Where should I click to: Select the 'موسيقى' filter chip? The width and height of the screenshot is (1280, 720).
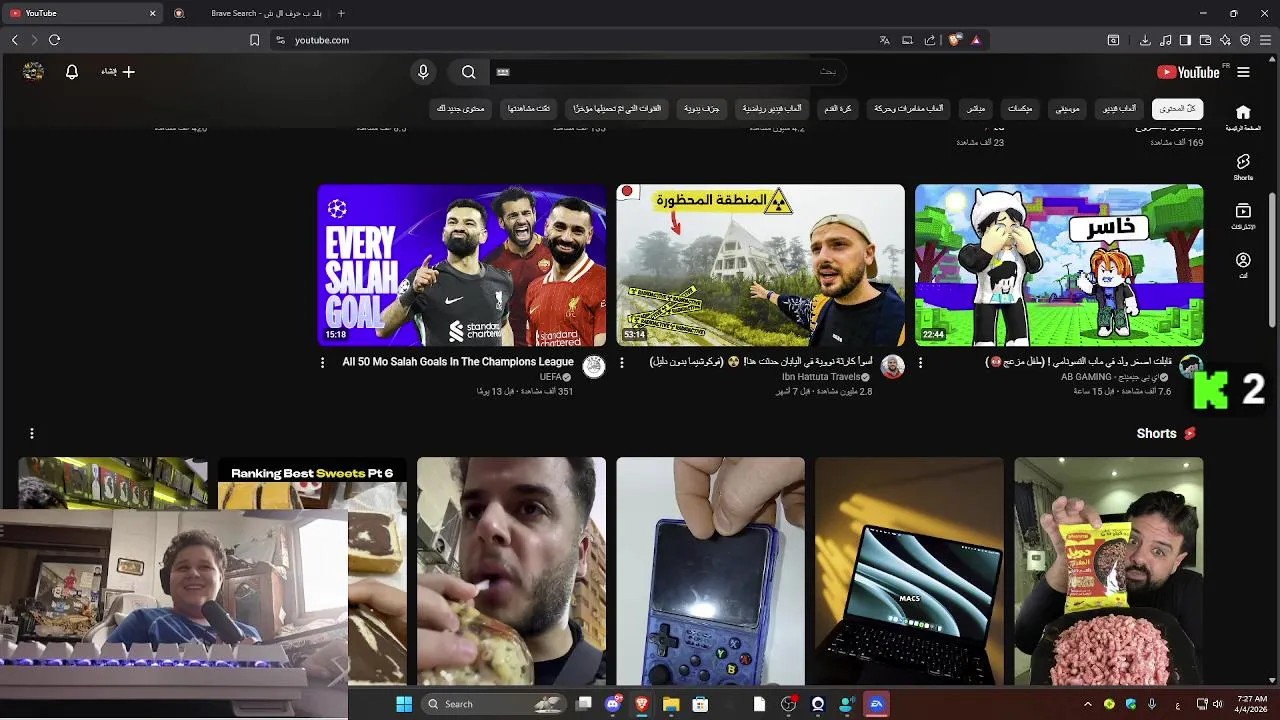(x=1067, y=108)
